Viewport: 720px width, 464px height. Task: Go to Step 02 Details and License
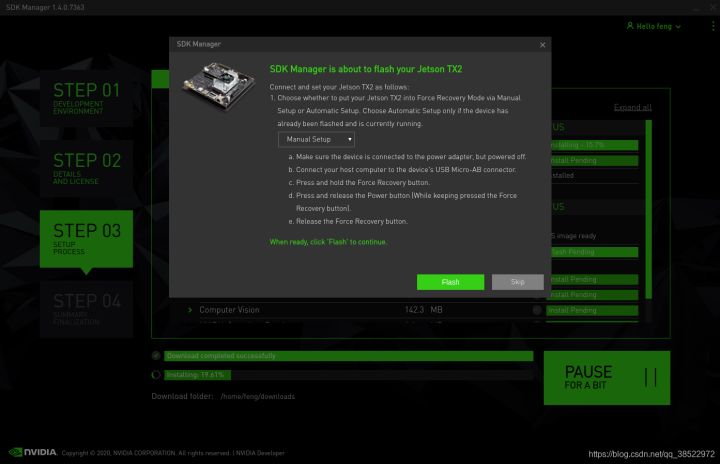[x=86, y=169]
